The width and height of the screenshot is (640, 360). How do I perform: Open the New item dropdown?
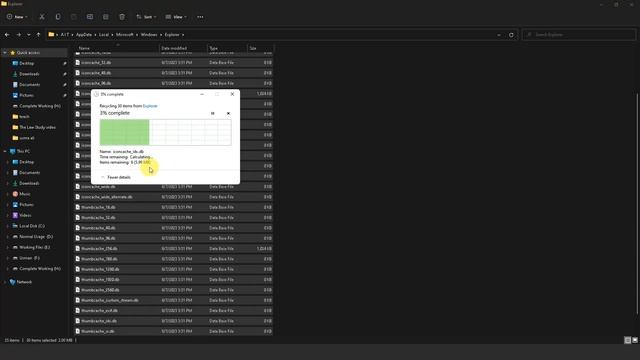click(17, 17)
